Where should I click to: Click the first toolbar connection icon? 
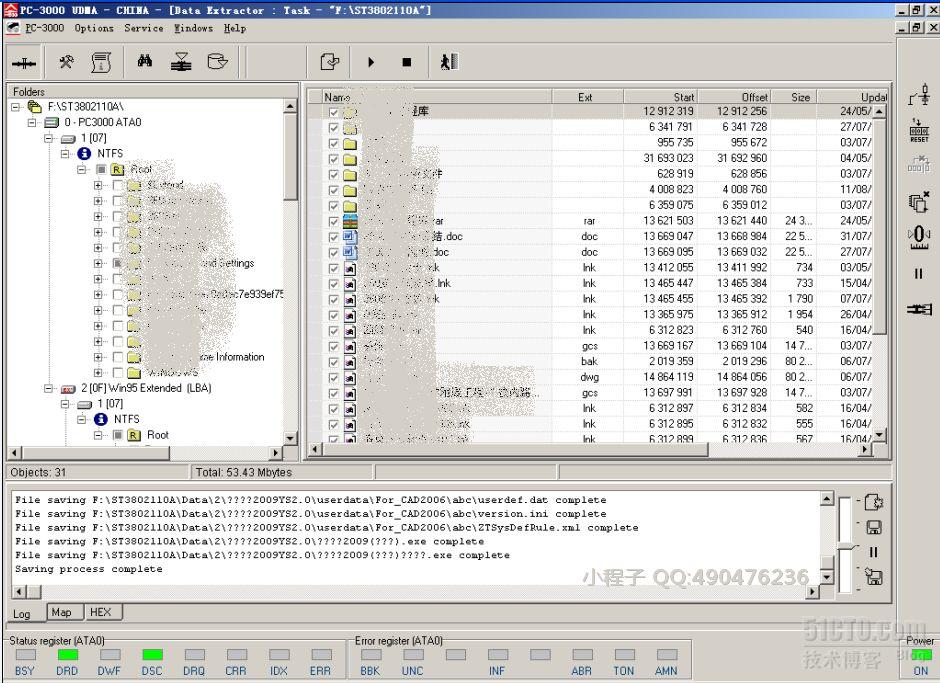pyautogui.click(x=24, y=62)
